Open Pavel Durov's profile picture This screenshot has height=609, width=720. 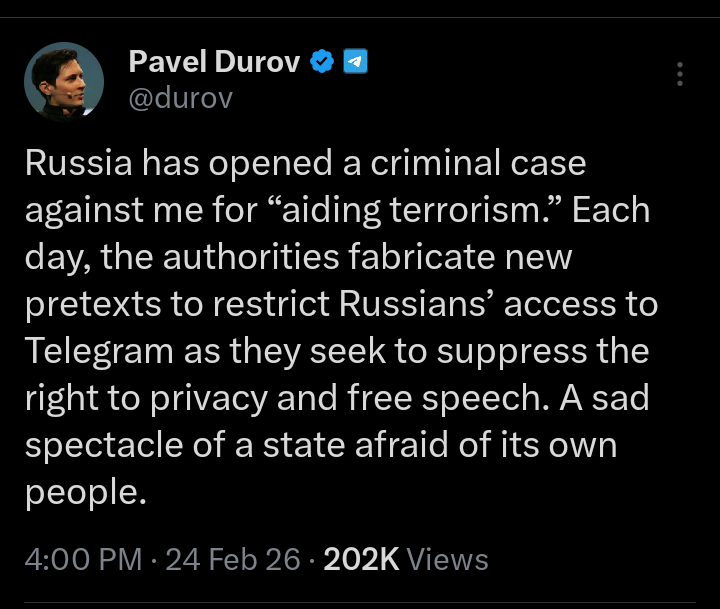pyautogui.click(x=65, y=81)
